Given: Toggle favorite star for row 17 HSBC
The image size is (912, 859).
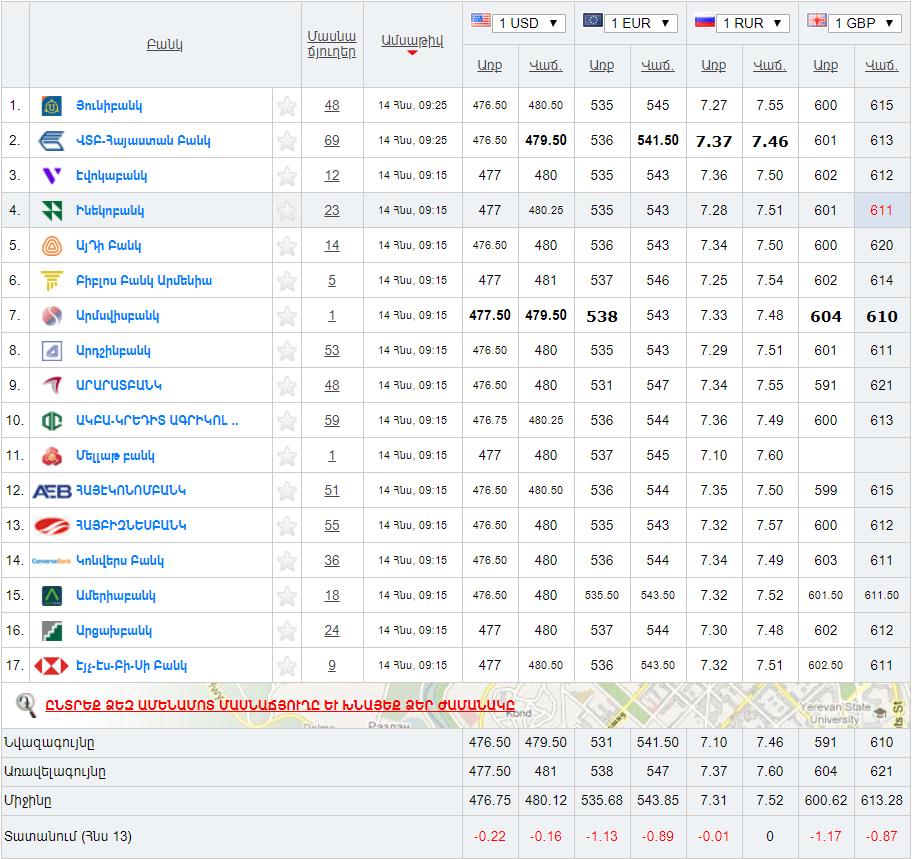Looking at the screenshot, I should point(287,666).
